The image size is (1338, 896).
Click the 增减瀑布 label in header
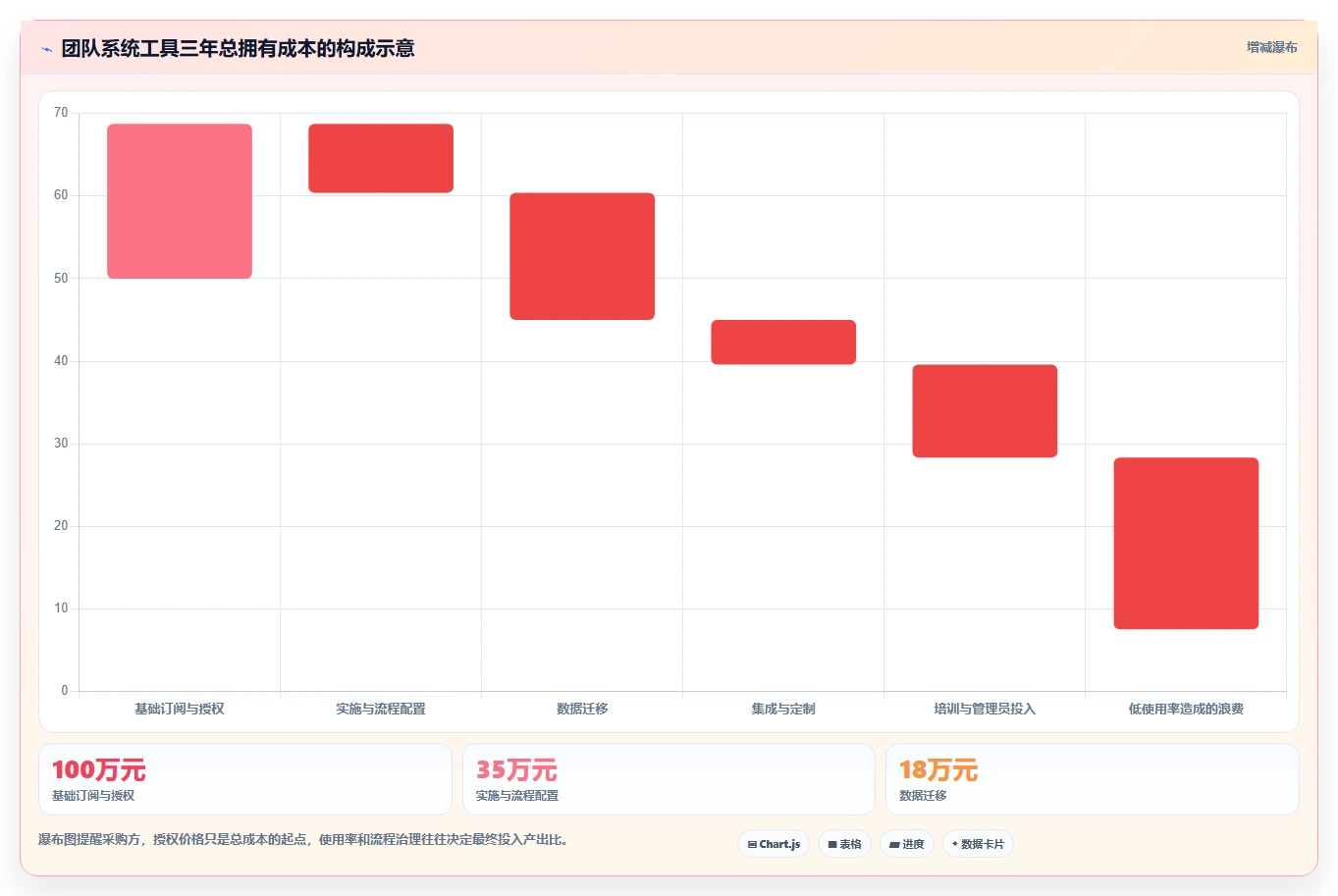tap(1271, 47)
